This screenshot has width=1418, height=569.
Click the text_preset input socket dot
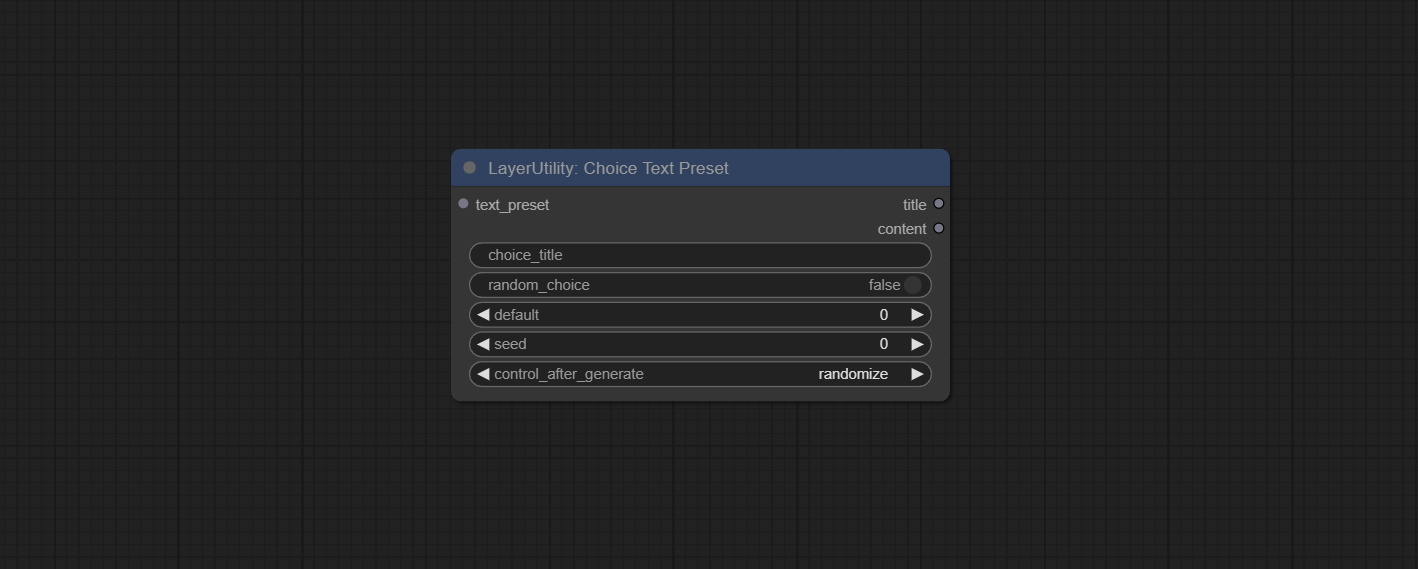coord(463,204)
